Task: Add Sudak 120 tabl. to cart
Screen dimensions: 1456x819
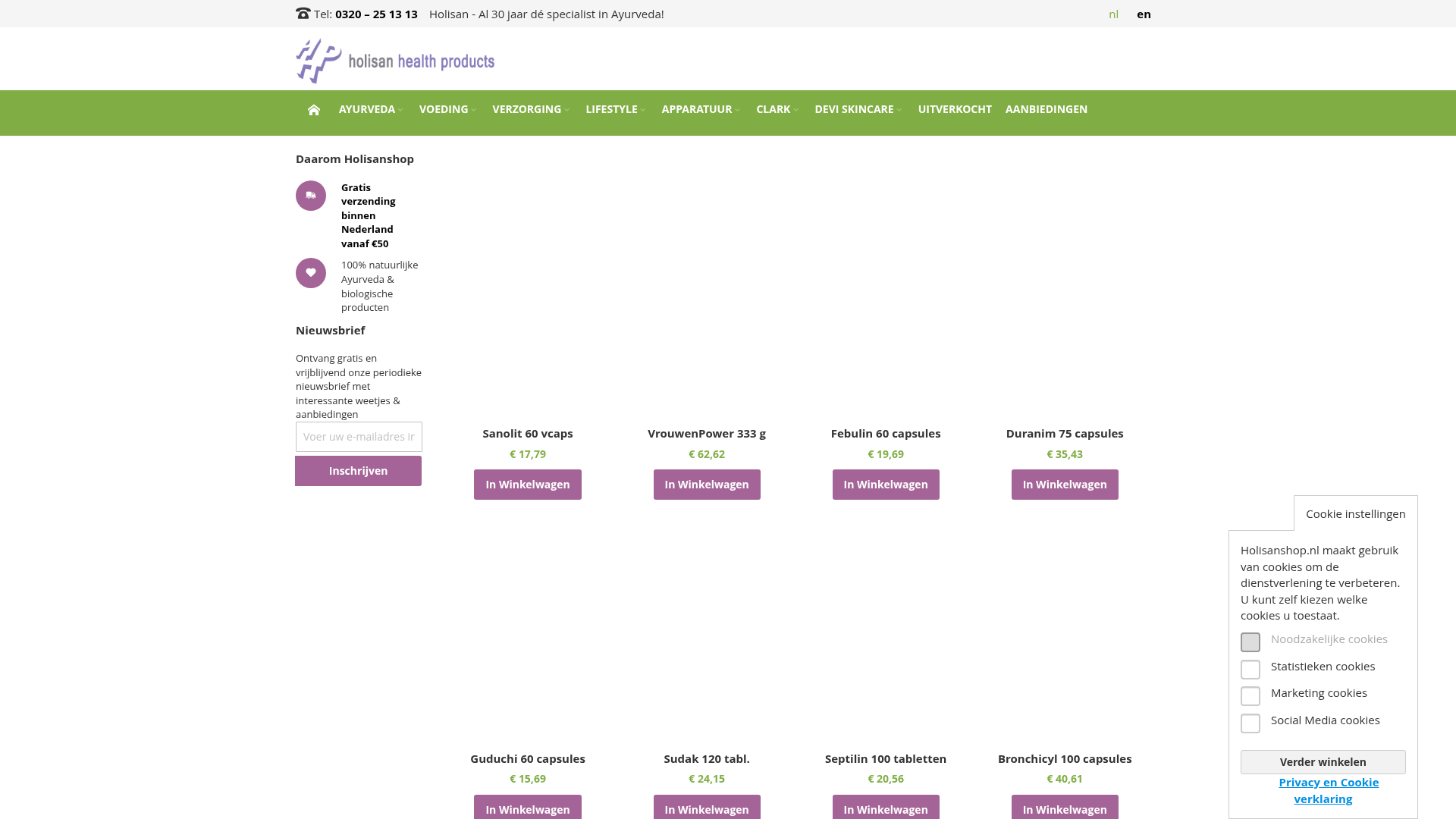Action: pos(707,807)
